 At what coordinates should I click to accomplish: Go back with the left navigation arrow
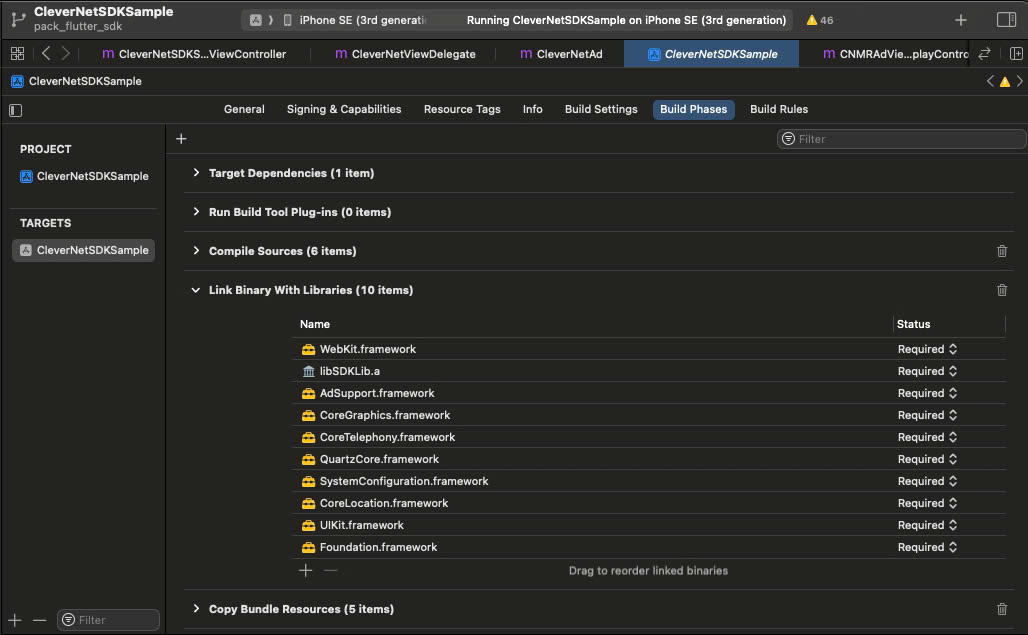point(46,54)
